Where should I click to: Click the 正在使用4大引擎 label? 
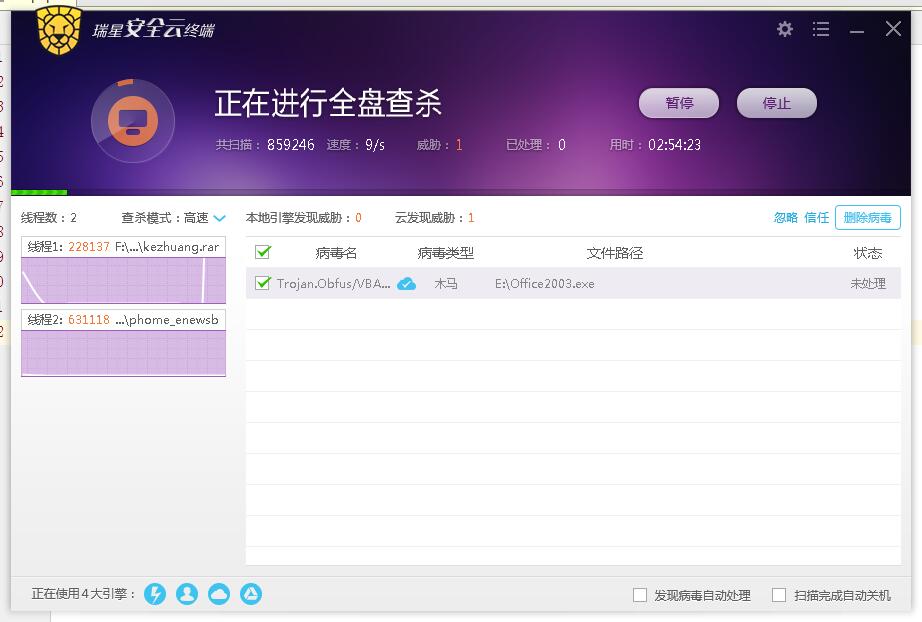(x=83, y=594)
